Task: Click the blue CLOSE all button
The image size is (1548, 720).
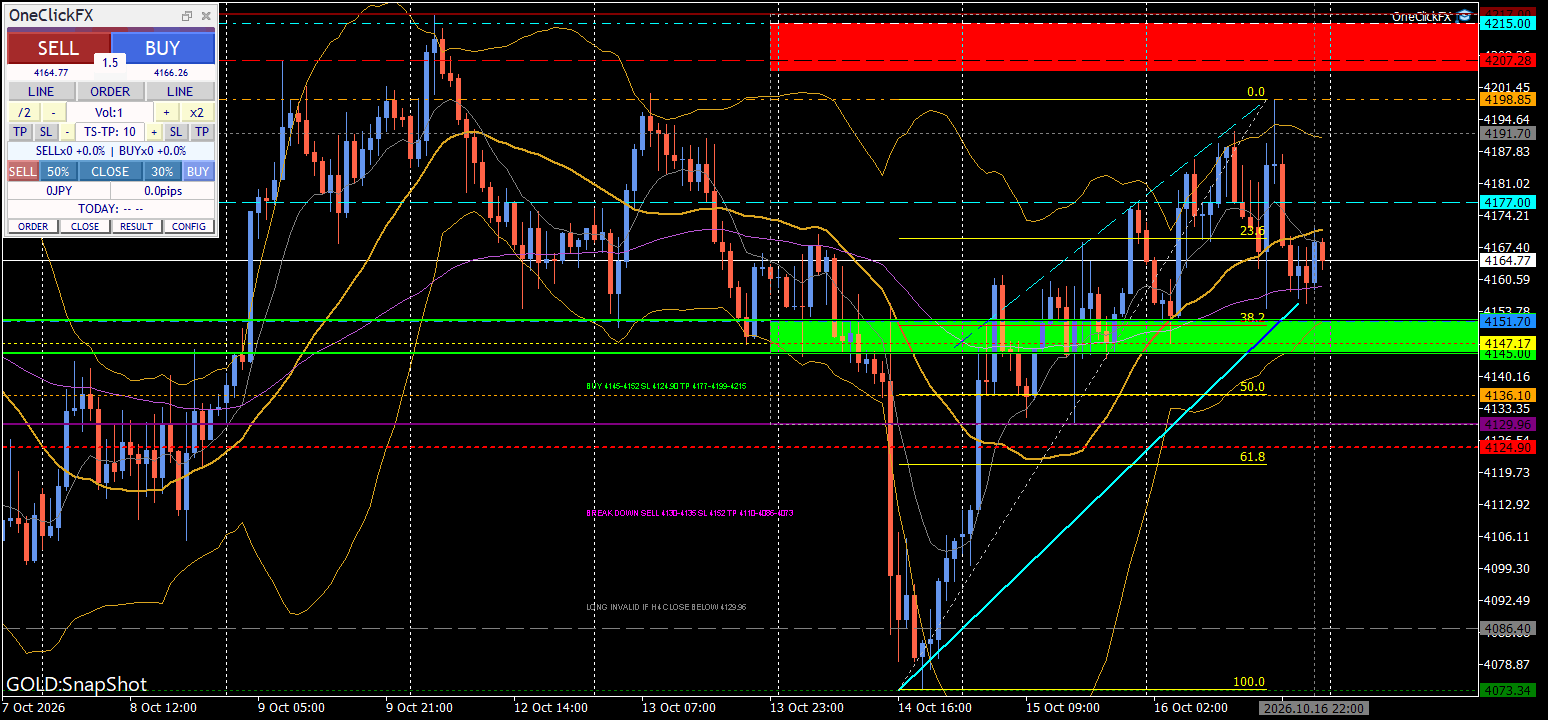Action: pyautogui.click(x=110, y=171)
